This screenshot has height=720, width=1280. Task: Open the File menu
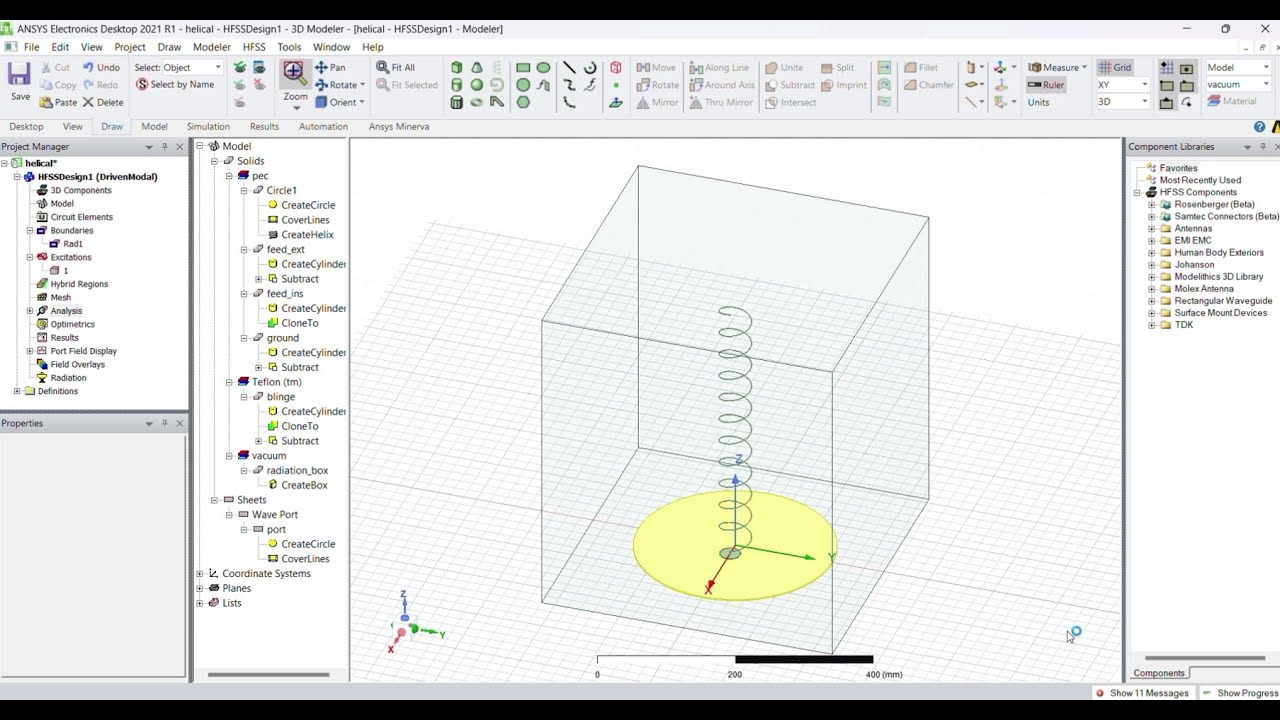point(31,47)
